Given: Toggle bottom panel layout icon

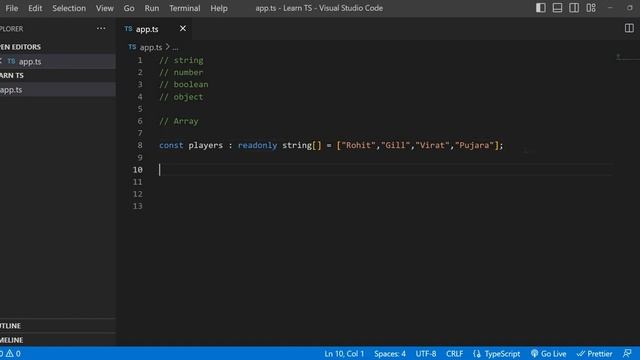Looking at the screenshot, I should [557, 8].
